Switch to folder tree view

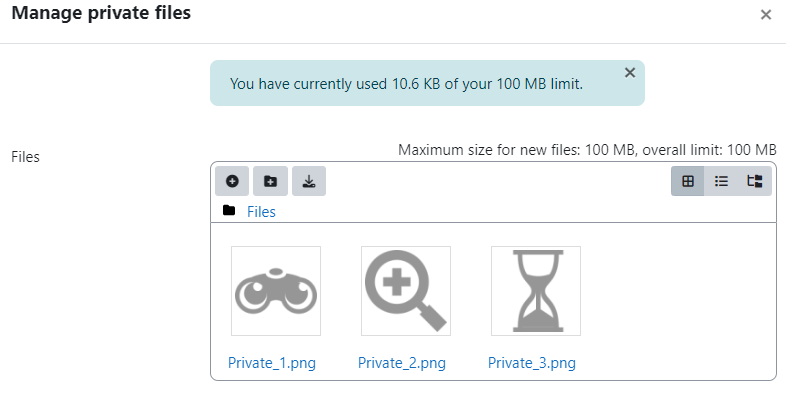(754, 181)
